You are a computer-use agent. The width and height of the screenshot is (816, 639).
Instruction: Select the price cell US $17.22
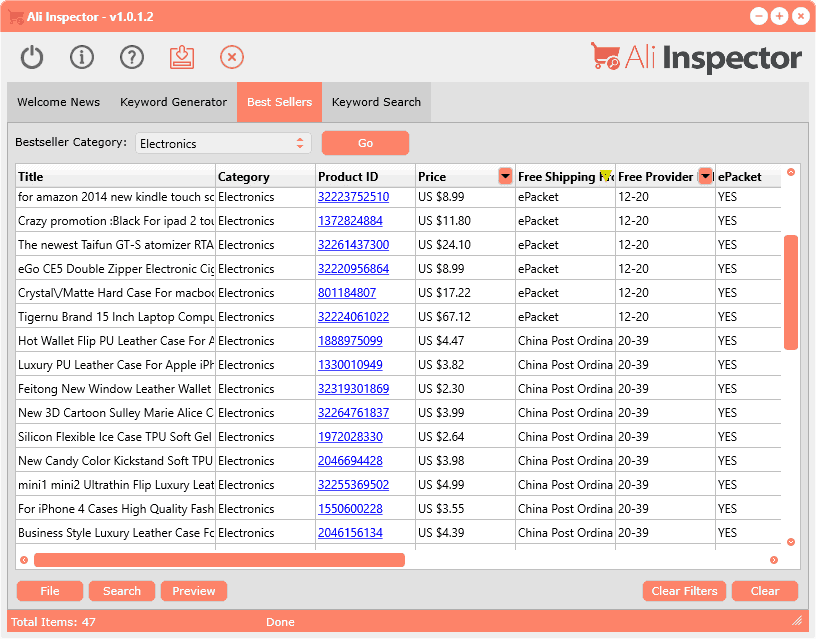click(x=465, y=292)
